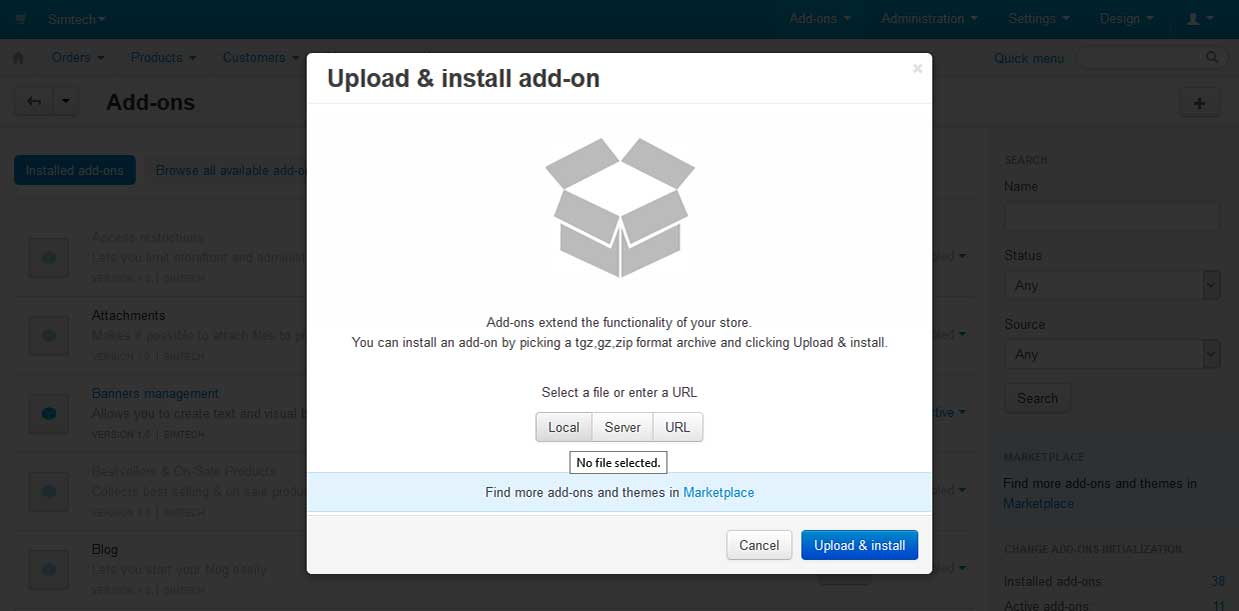
Task: Click the Attachments add-on icon
Action: [x=48, y=334]
